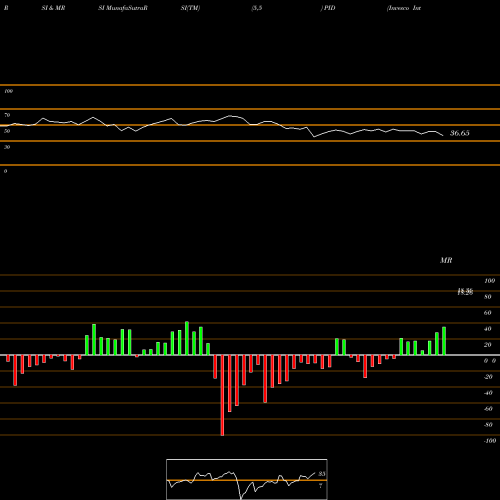Click the end of the RSI line

(443, 135)
